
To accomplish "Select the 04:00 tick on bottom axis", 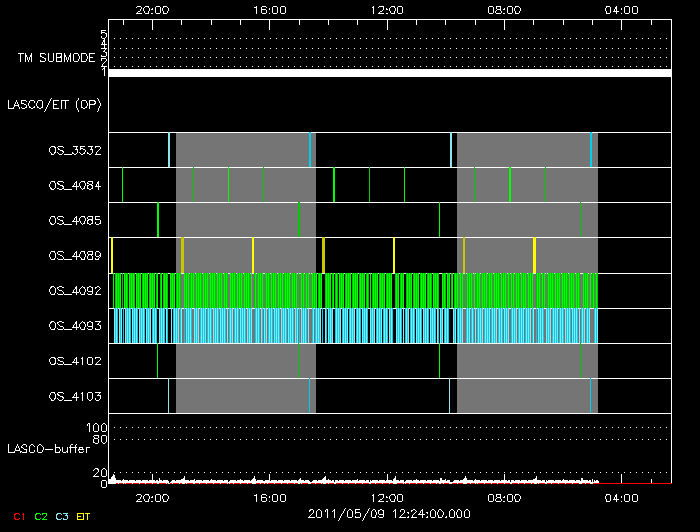I will click(x=622, y=497).
